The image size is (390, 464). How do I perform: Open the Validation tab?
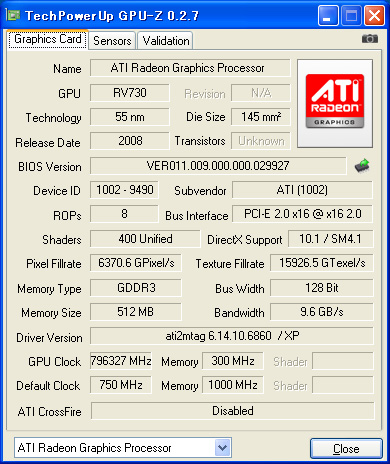pos(166,41)
